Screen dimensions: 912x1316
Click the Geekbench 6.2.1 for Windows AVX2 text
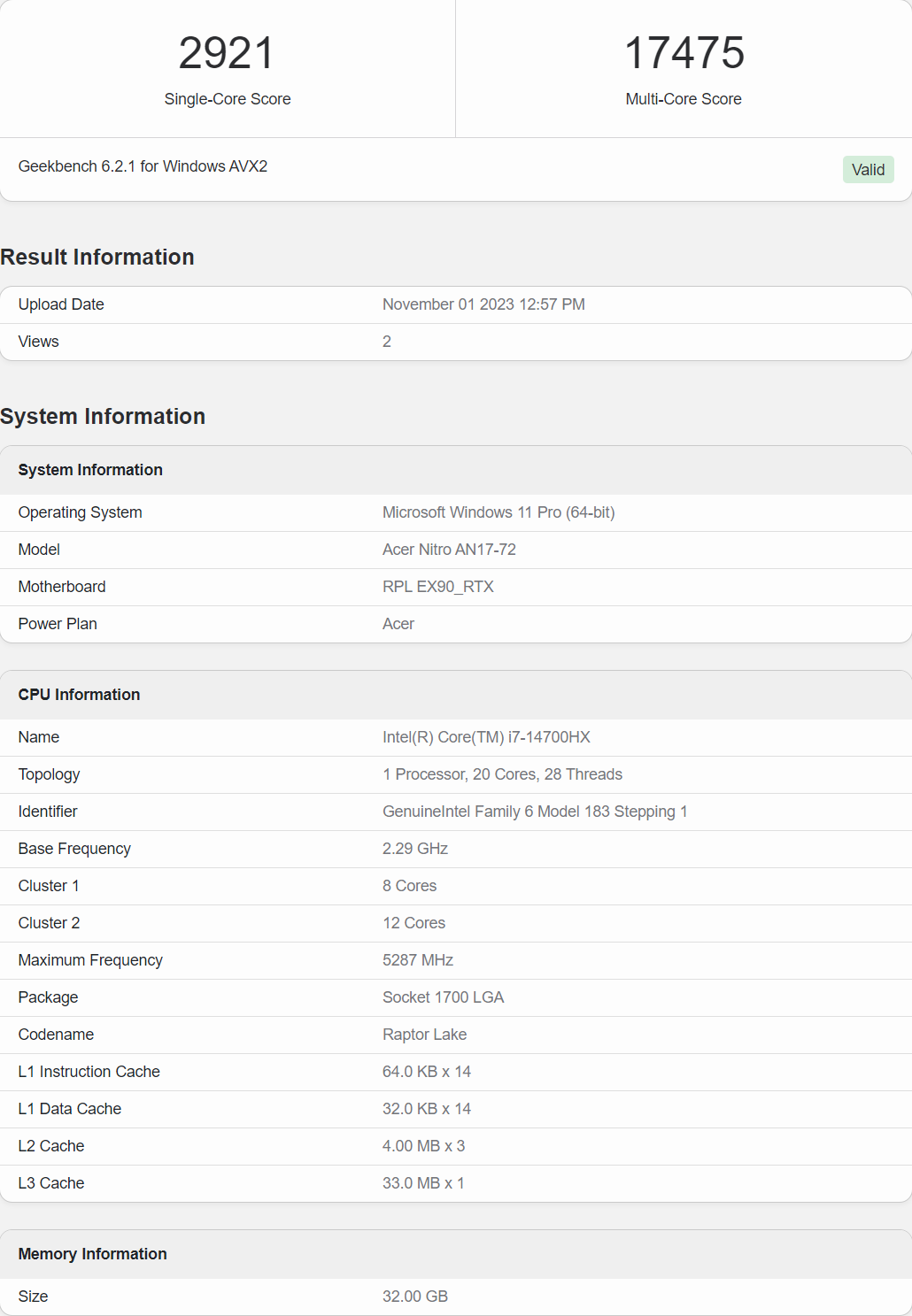[143, 166]
